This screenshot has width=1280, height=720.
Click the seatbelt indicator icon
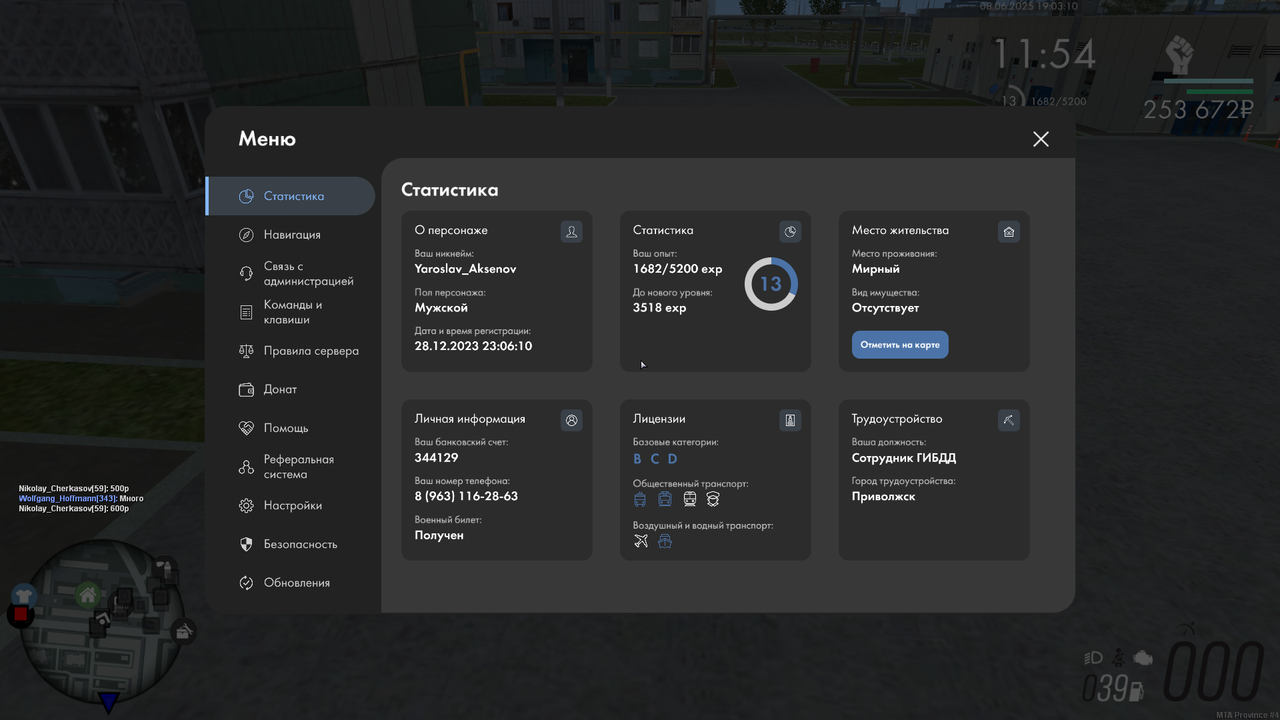(1118, 658)
